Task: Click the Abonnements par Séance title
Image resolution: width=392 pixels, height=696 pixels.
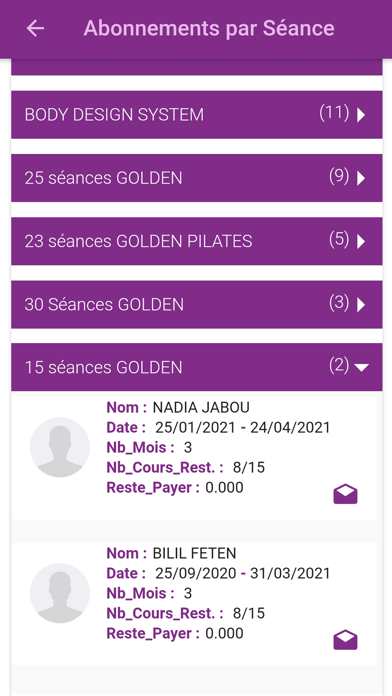Action: point(209,28)
